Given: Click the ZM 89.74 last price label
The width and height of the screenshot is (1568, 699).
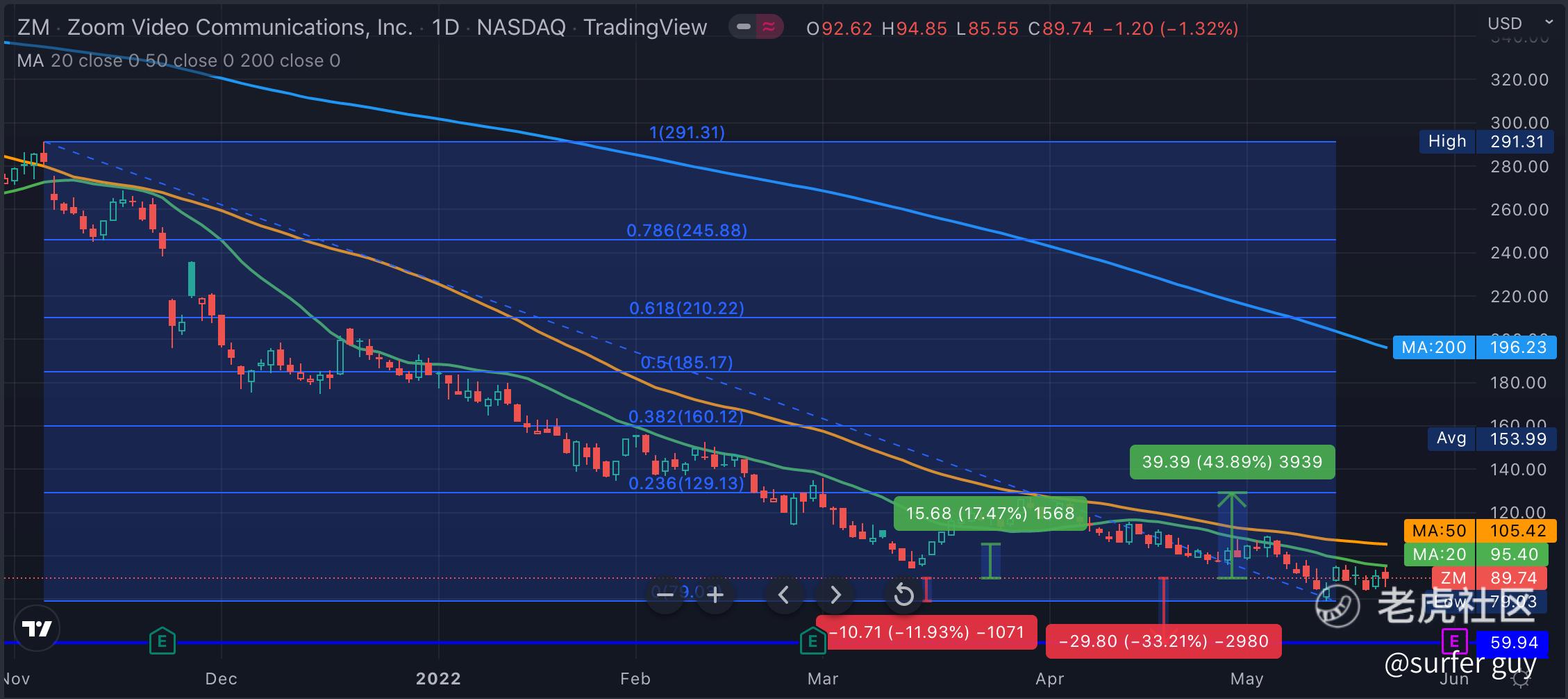Looking at the screenshot, I should 1489,578.
